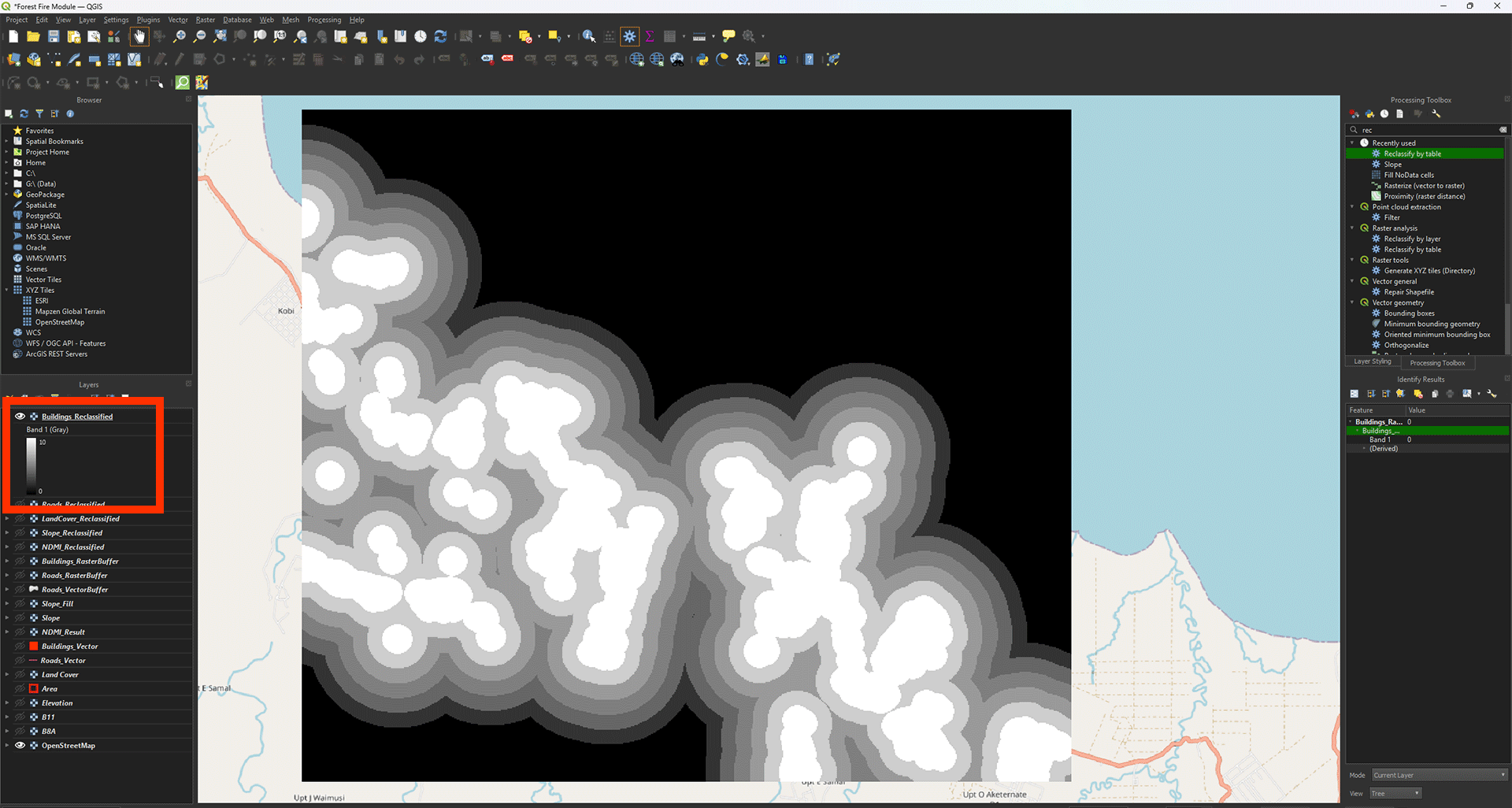The width and height of the screenshot is (1512, 808).
Task: Expand the Slope_Reclassified layer legend
Action: tap(7, 533)
